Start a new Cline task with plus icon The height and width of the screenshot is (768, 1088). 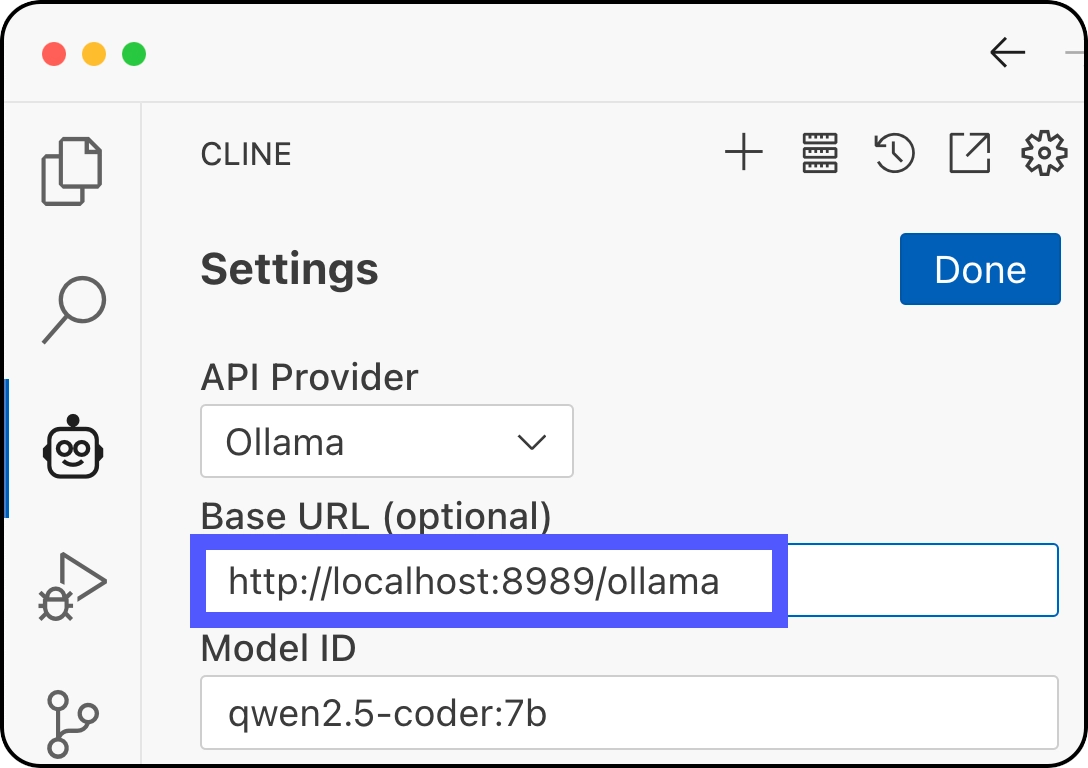point(744,152)
